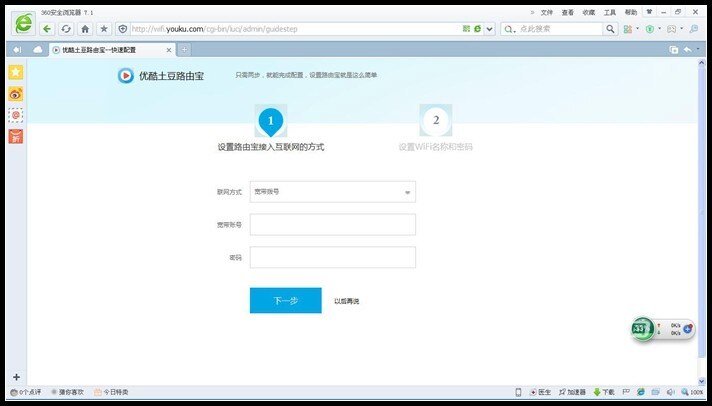Focus the 密码 password field
The width and height of the screenshot is (712, 406).
(x=332, y=258)
